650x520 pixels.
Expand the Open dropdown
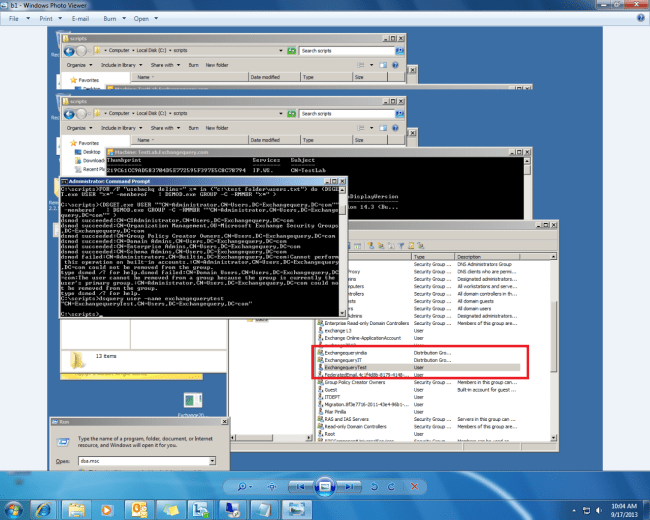pyautogui.click(x=146, y=18)
